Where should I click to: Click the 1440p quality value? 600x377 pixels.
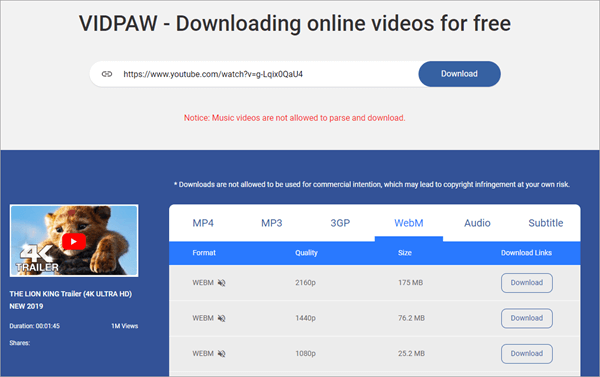[x=305, y=318]
